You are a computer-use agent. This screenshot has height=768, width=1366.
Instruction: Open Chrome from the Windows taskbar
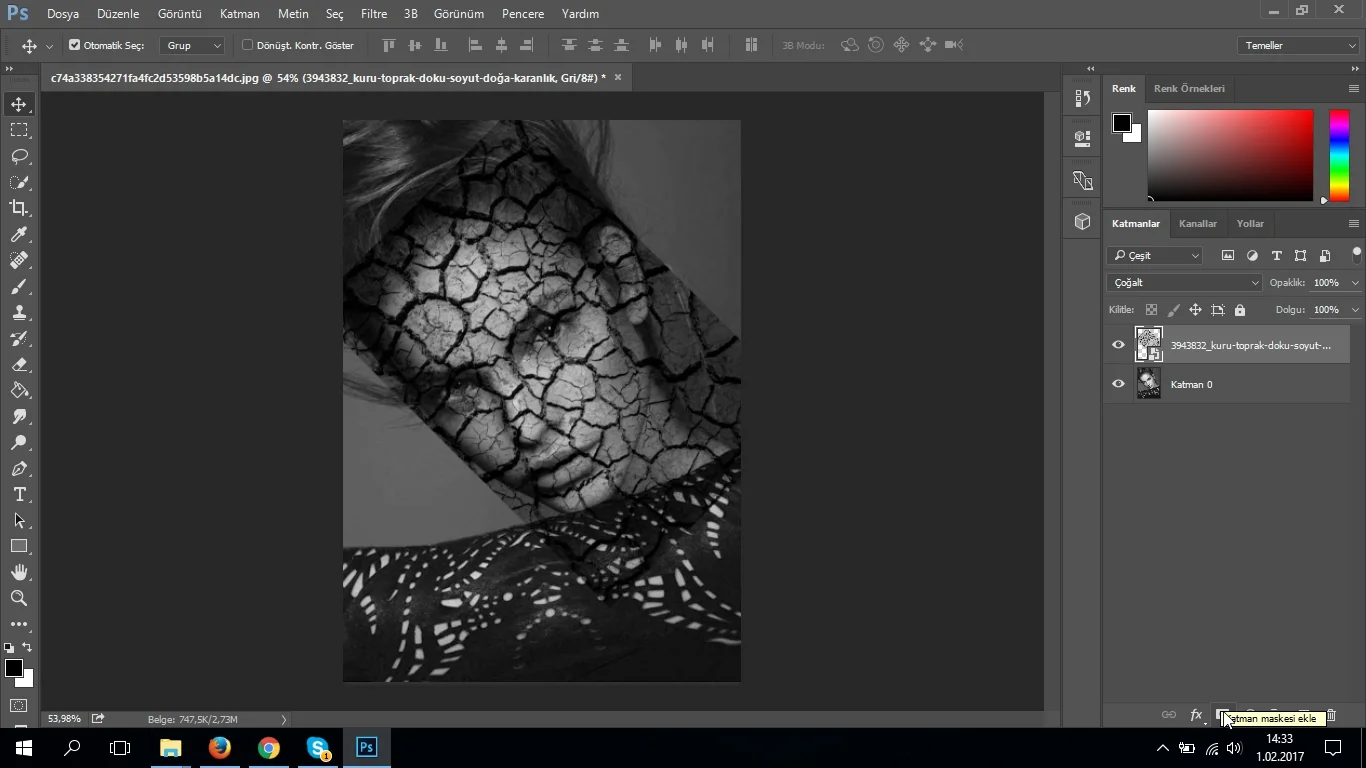[x=269, y=747]
